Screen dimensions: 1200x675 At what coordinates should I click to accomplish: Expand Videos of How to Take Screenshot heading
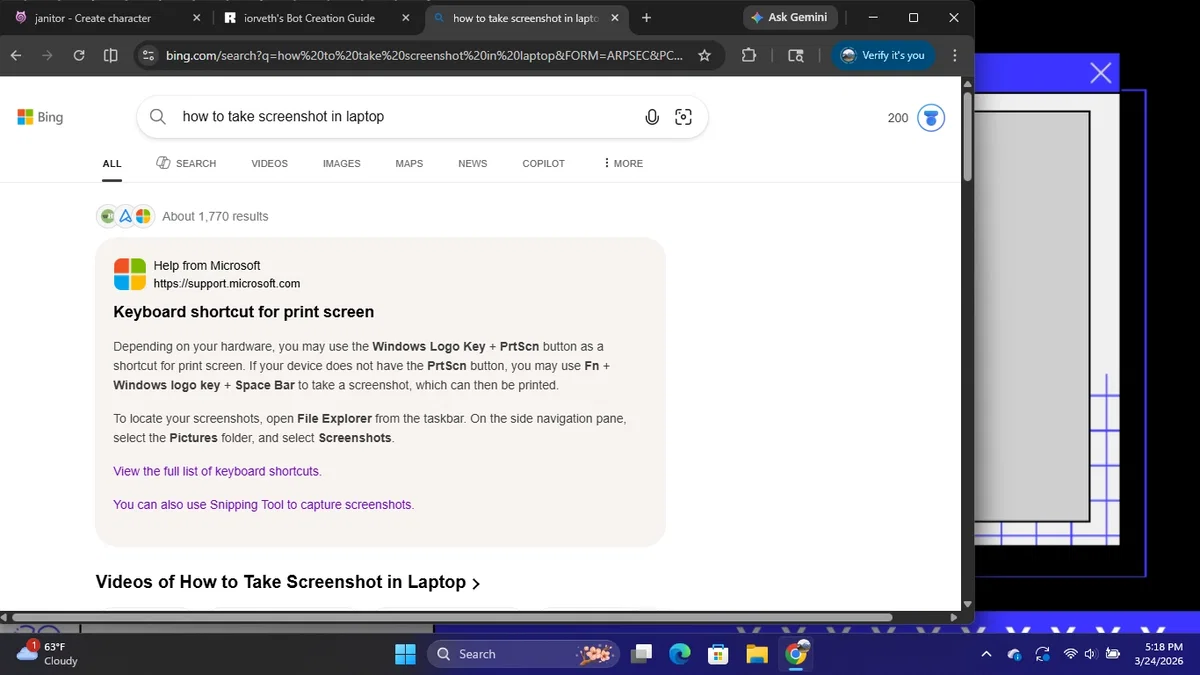pyautogui.click(x=288, y=582)
